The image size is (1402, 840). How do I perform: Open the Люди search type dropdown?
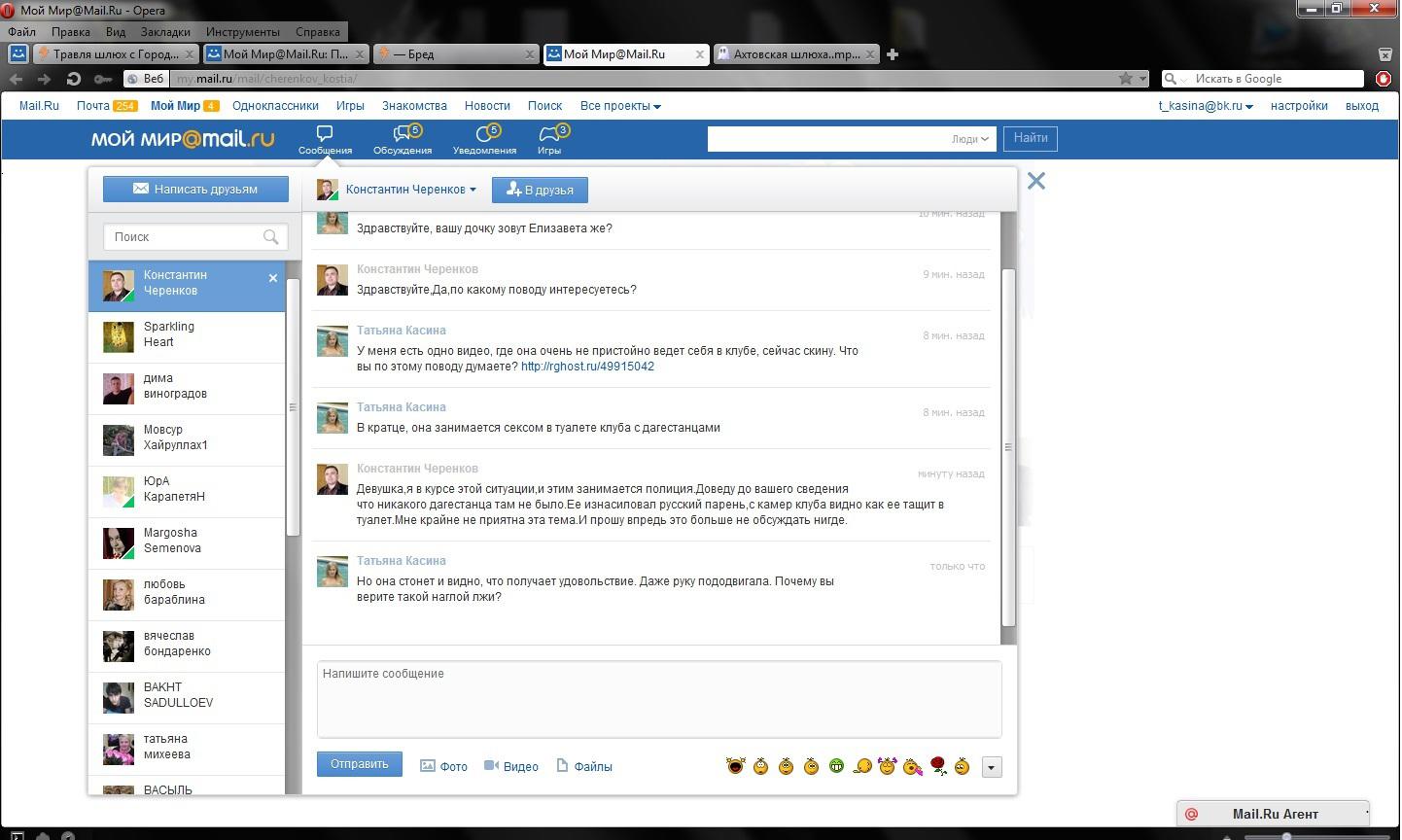(x=969, y=139)
